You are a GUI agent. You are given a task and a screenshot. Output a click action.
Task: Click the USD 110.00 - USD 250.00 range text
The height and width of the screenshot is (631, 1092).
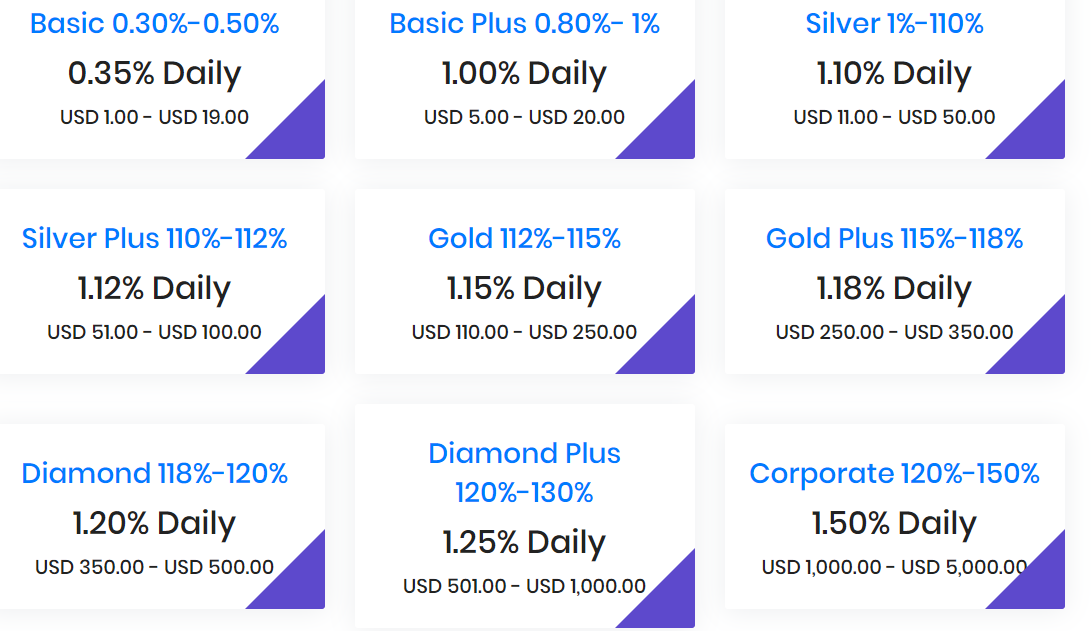(524, 332)
